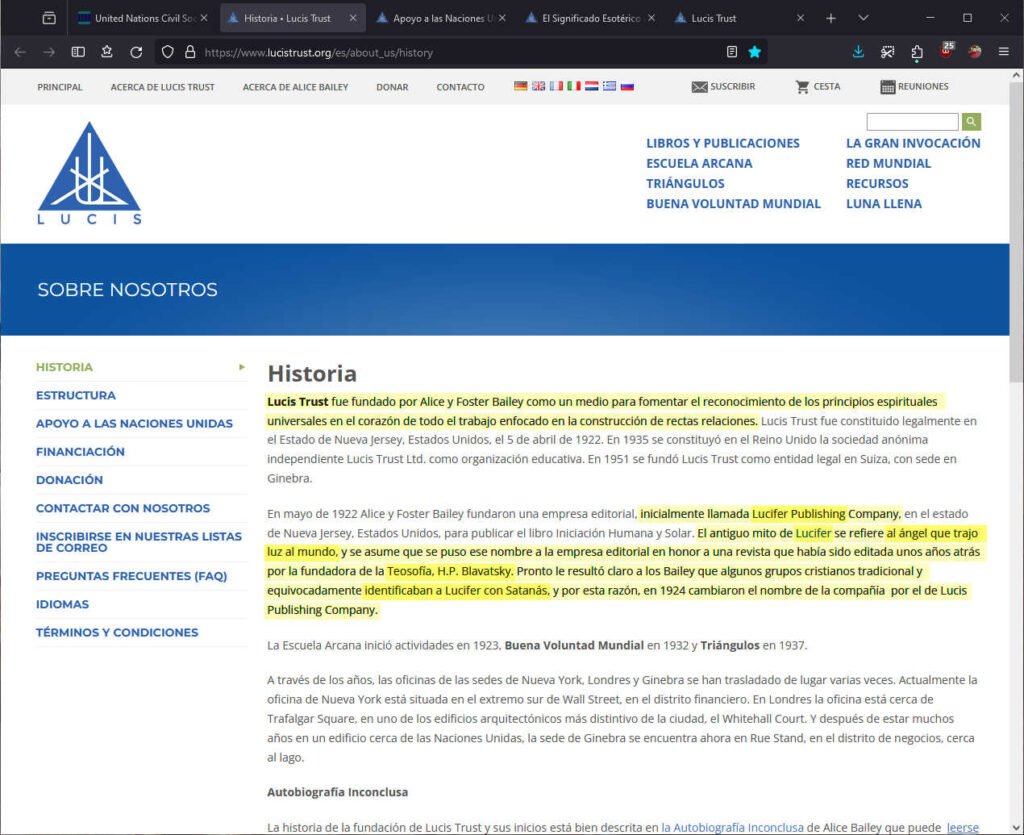The image size is (1024, 835).
Task: Toggle the bookmark star for this page
Action: pyautogui.click(x=755, y=54)
